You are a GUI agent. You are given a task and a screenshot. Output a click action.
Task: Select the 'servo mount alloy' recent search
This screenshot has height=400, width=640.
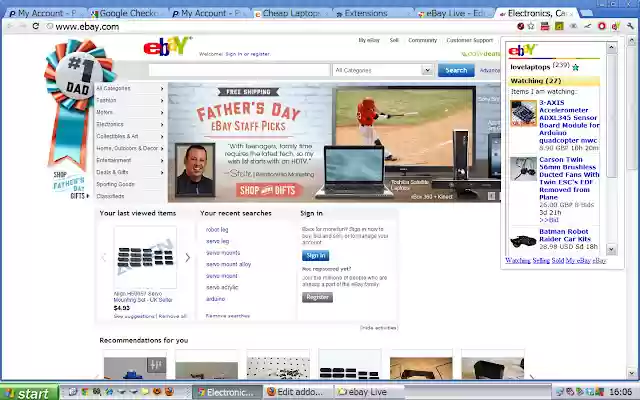229,264
